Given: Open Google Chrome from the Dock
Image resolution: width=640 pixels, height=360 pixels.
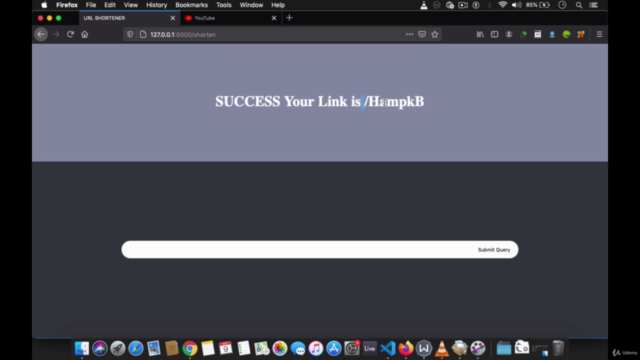Looking at the screenshot, I should [x=190, y=348].
